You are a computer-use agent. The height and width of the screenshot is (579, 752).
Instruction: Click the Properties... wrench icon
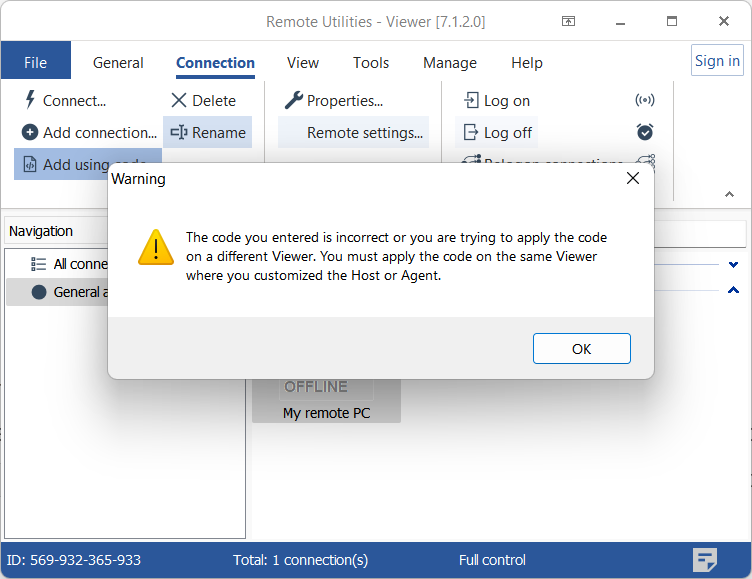coord(293,100)
